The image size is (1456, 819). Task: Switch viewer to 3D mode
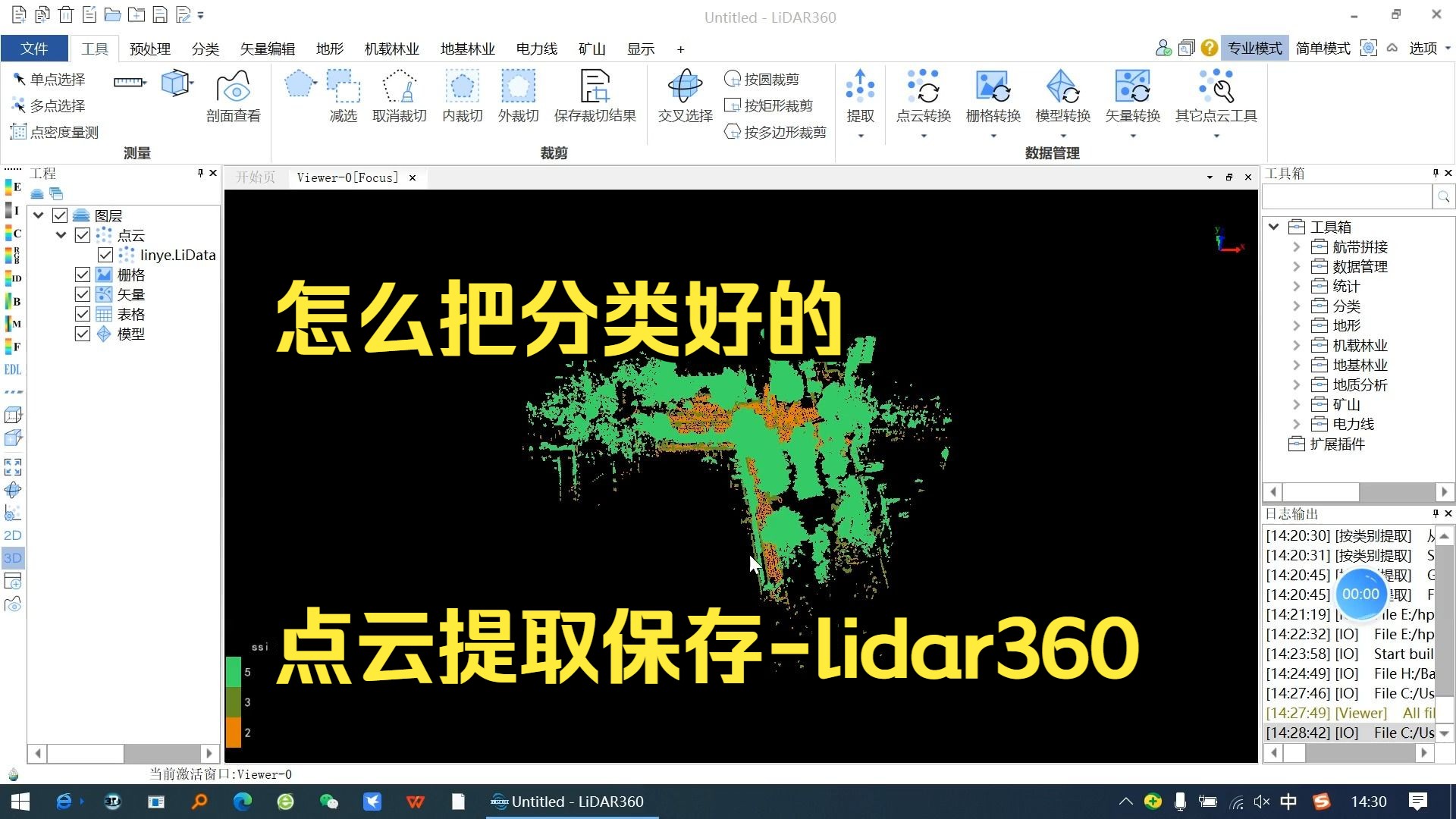pos(13,558)
